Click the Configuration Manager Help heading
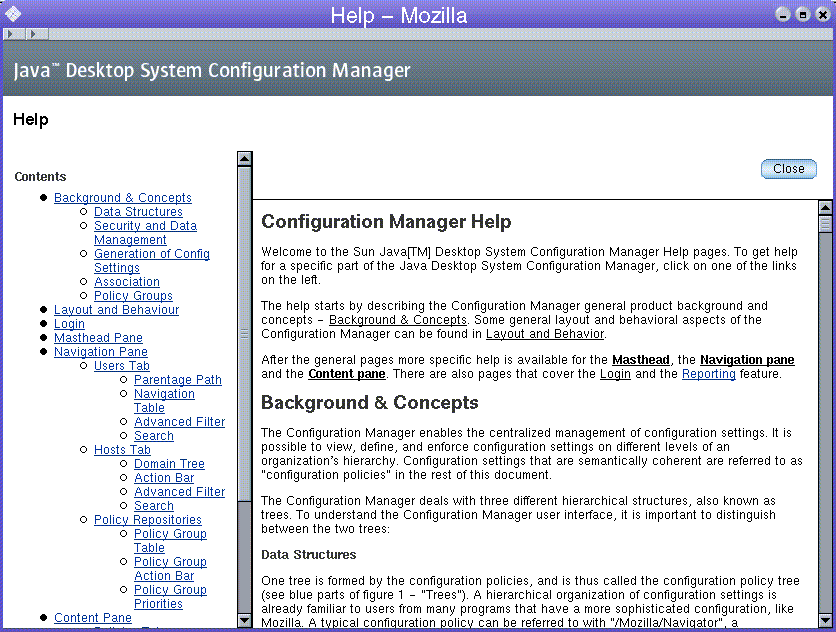 tap(386, 221)
